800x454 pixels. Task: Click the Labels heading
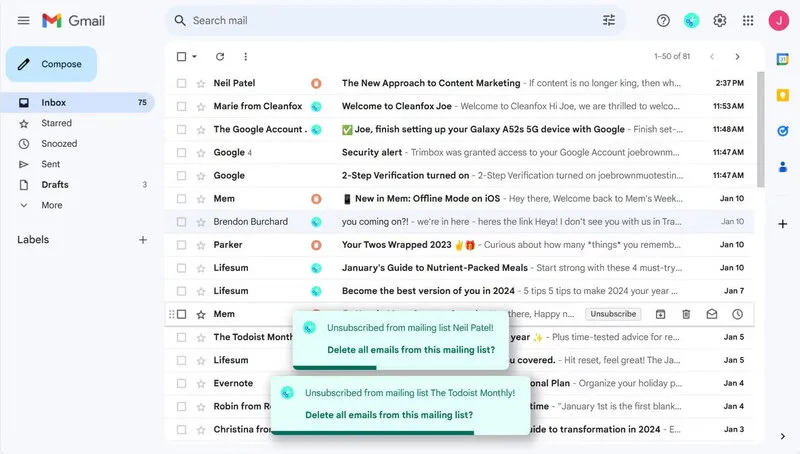(x=33, y=240)
